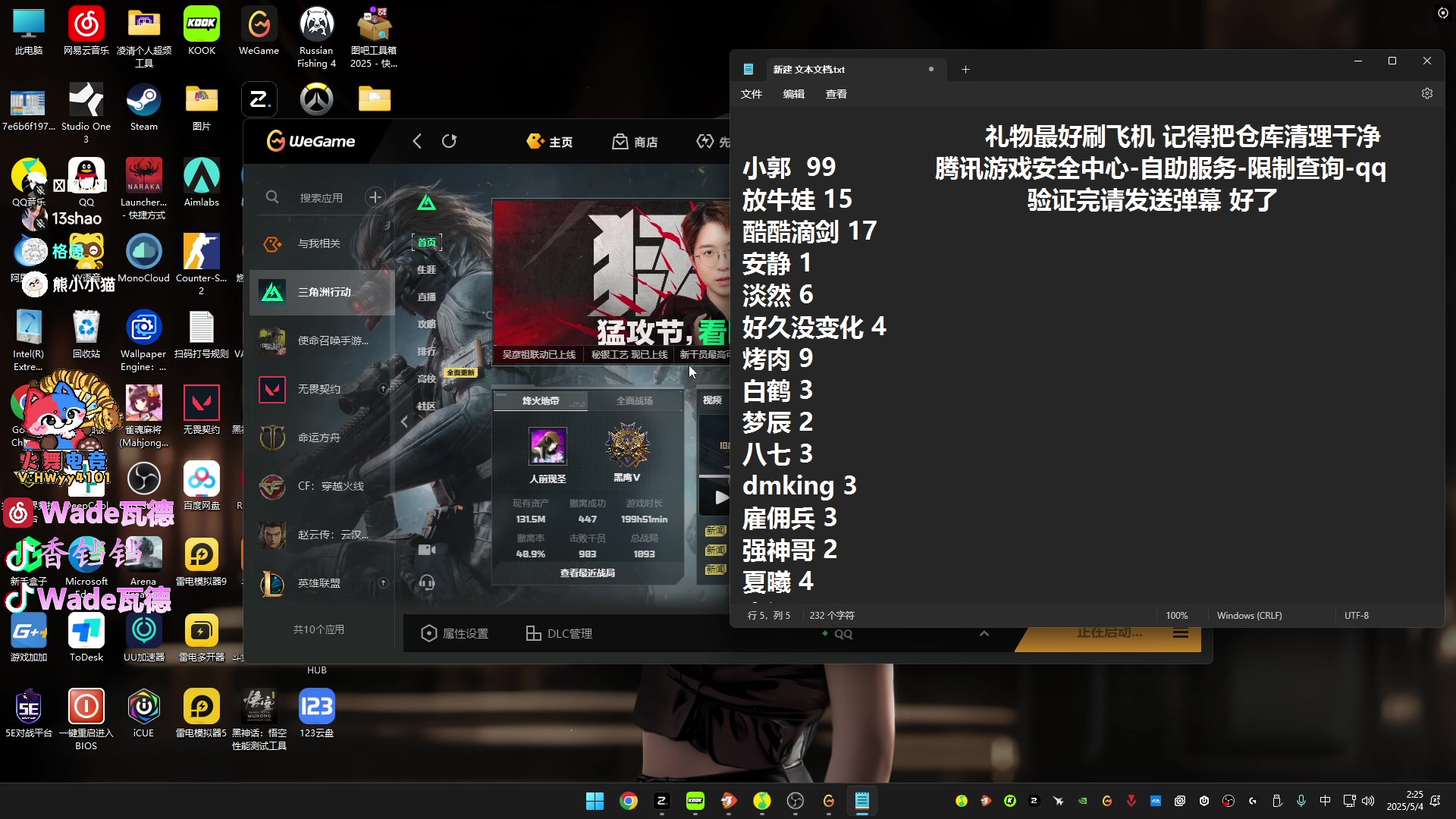Screen dimensions: 1456x819
Task: Open 与我相关 in the WeGame sidebar
Action: 322,243
